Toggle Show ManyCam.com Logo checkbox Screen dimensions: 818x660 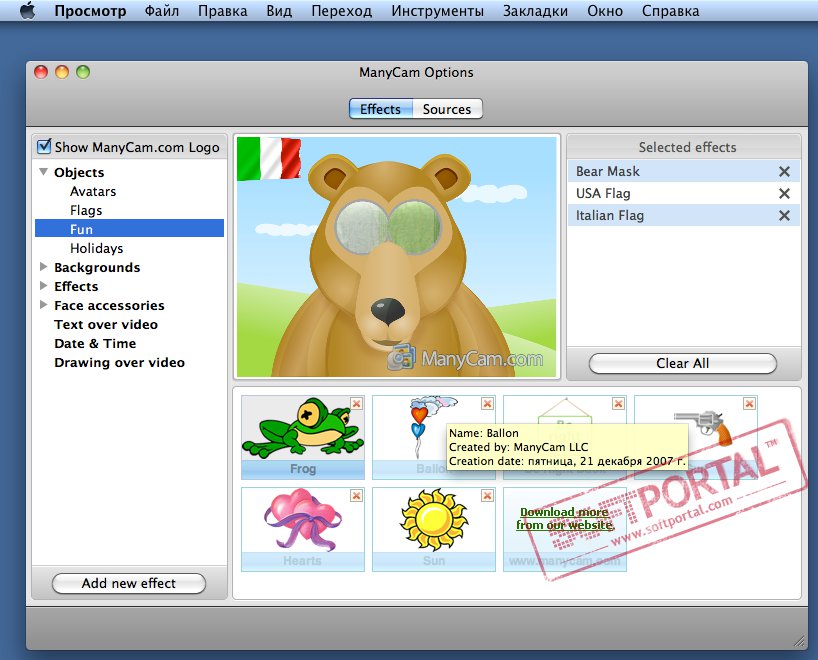44,147
